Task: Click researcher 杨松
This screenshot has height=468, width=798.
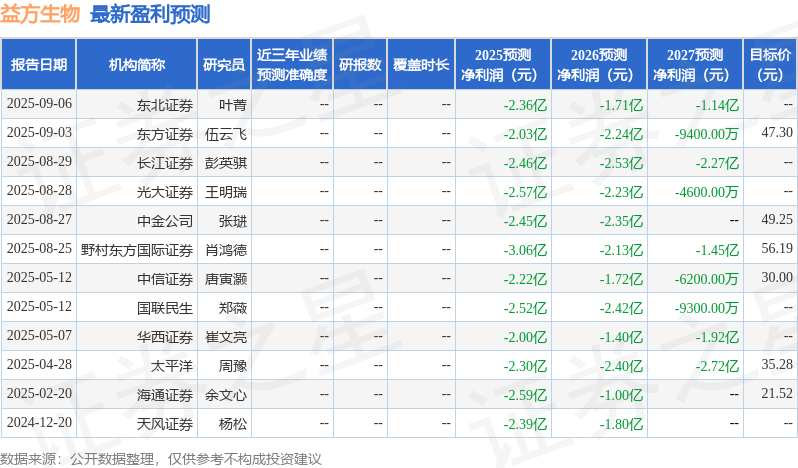Action: (x=233, y=424)
